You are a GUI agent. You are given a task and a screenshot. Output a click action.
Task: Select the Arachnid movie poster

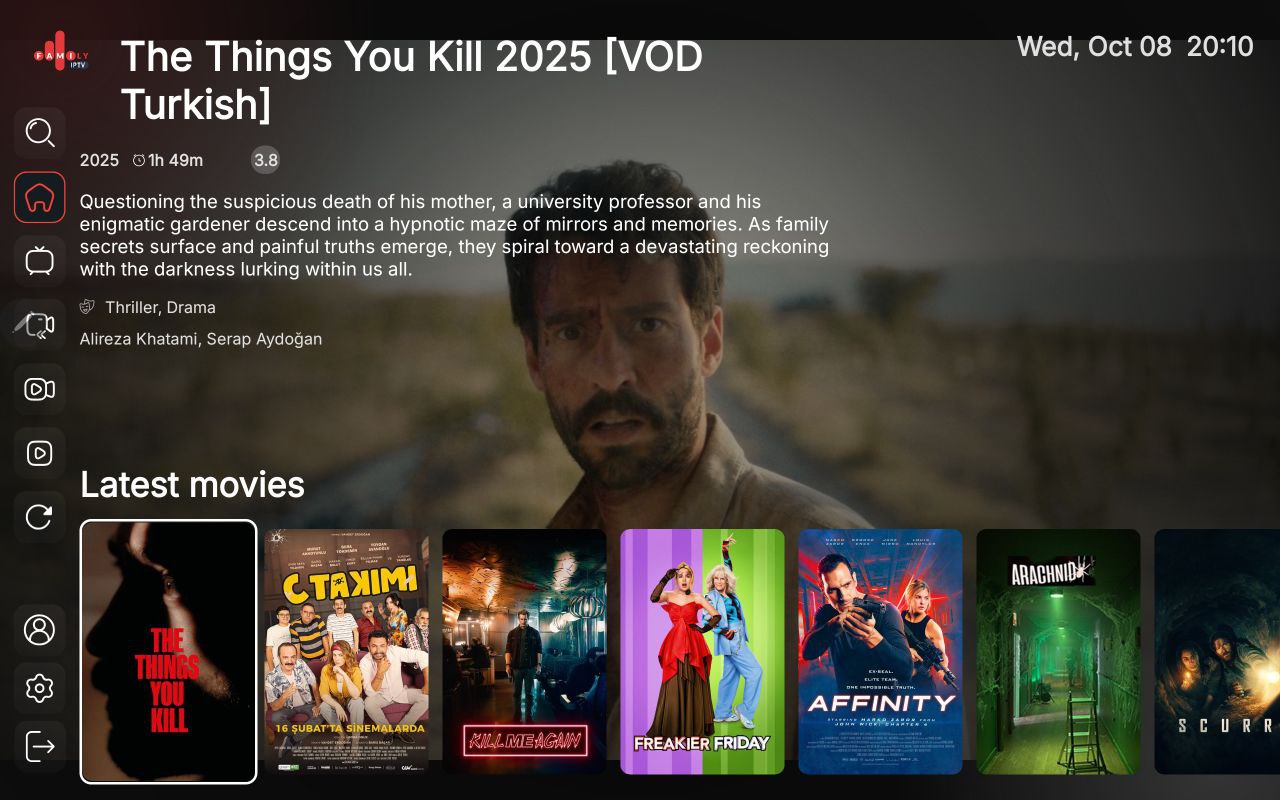click(1059, 652)
